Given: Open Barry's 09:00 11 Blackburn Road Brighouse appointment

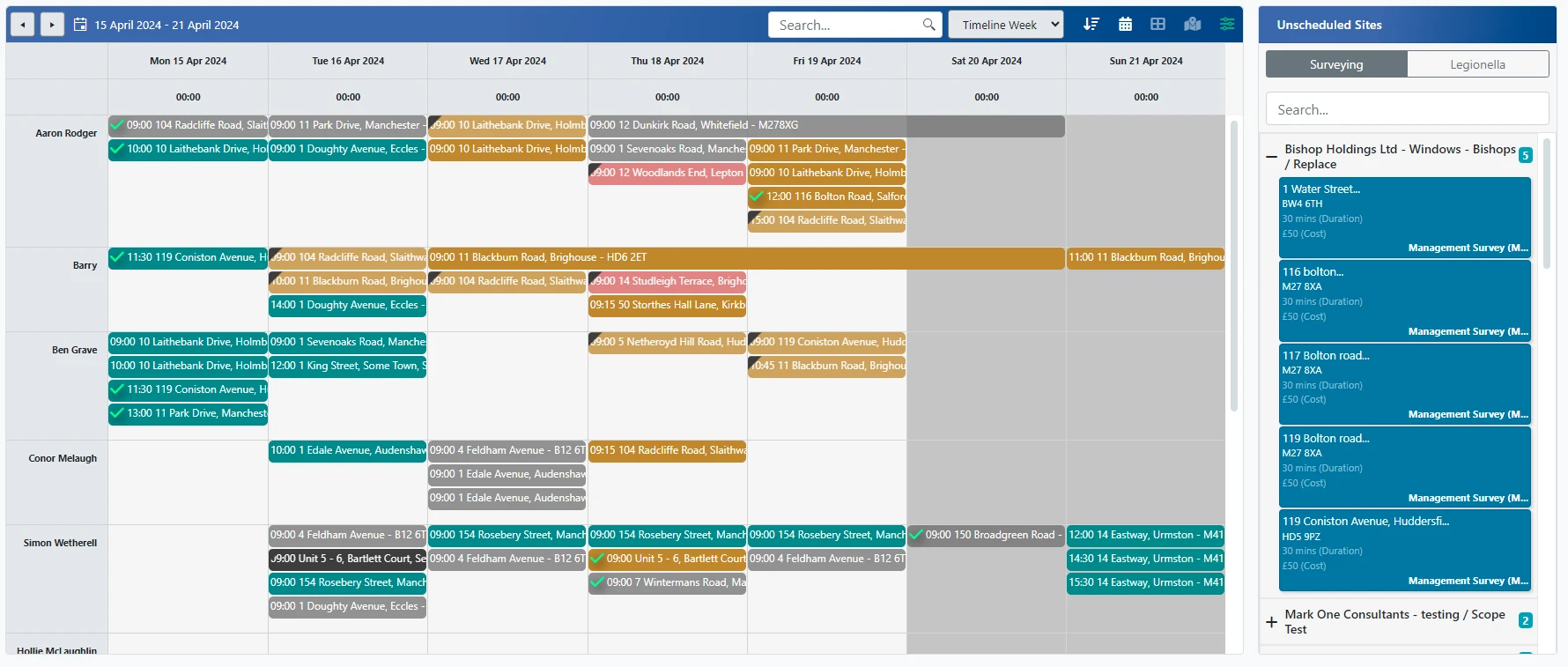Looking at the screenshot, I should coord(745,257).
